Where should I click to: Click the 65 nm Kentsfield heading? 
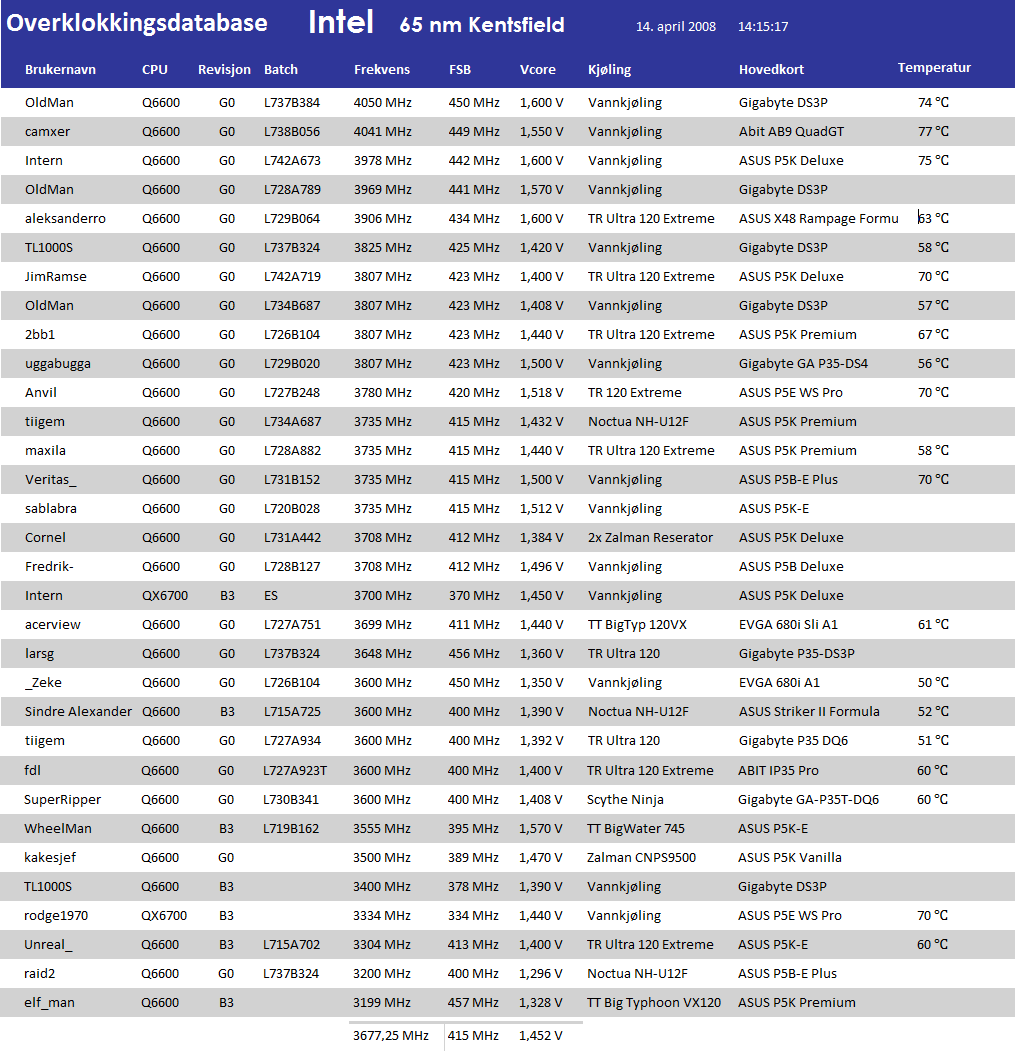482,25
